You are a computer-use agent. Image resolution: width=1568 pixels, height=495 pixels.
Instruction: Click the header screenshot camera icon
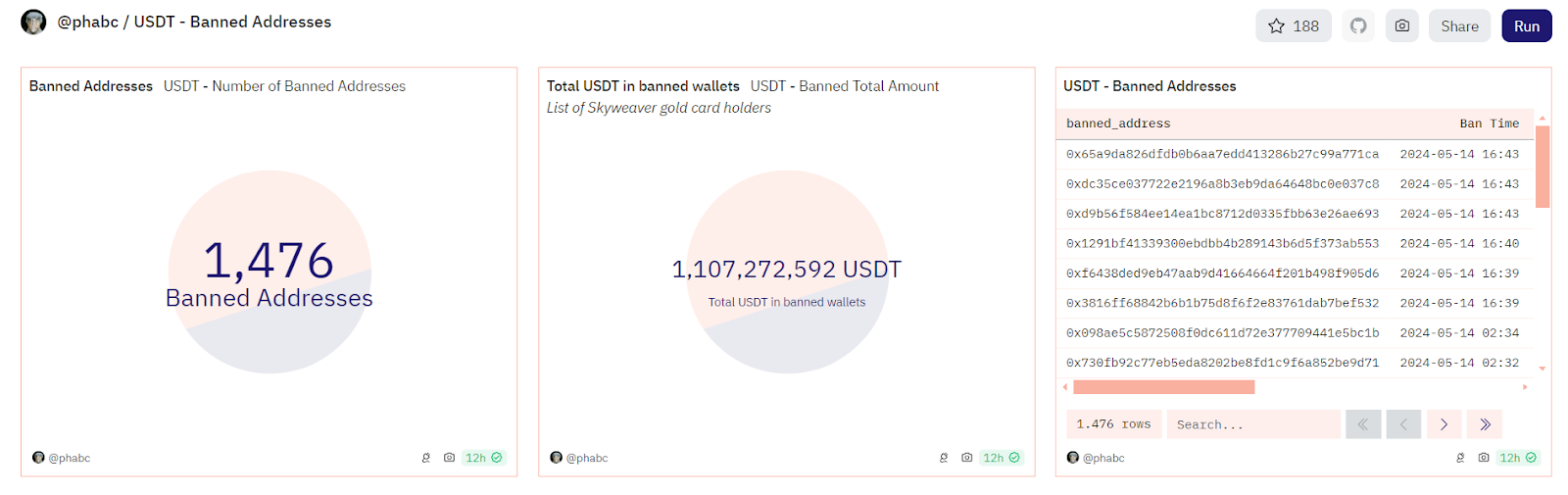point(1402,26)
